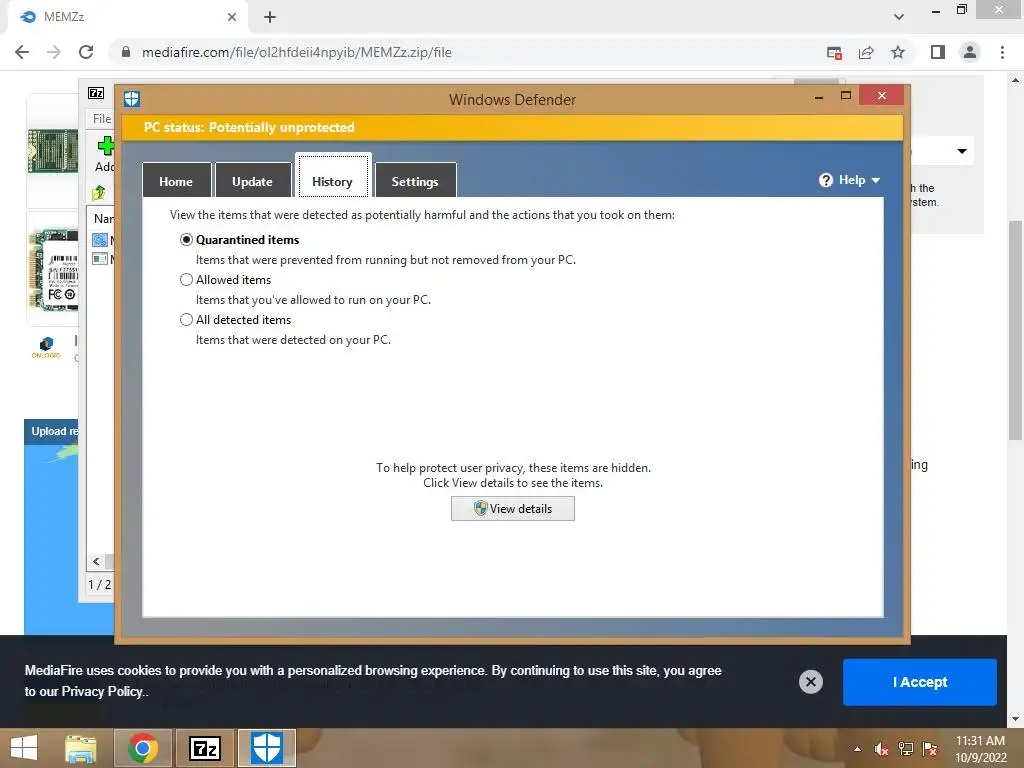Click the Windows Defender shield title icon
Viewport: 1024px width, 768px height.
tap(132, 99)
